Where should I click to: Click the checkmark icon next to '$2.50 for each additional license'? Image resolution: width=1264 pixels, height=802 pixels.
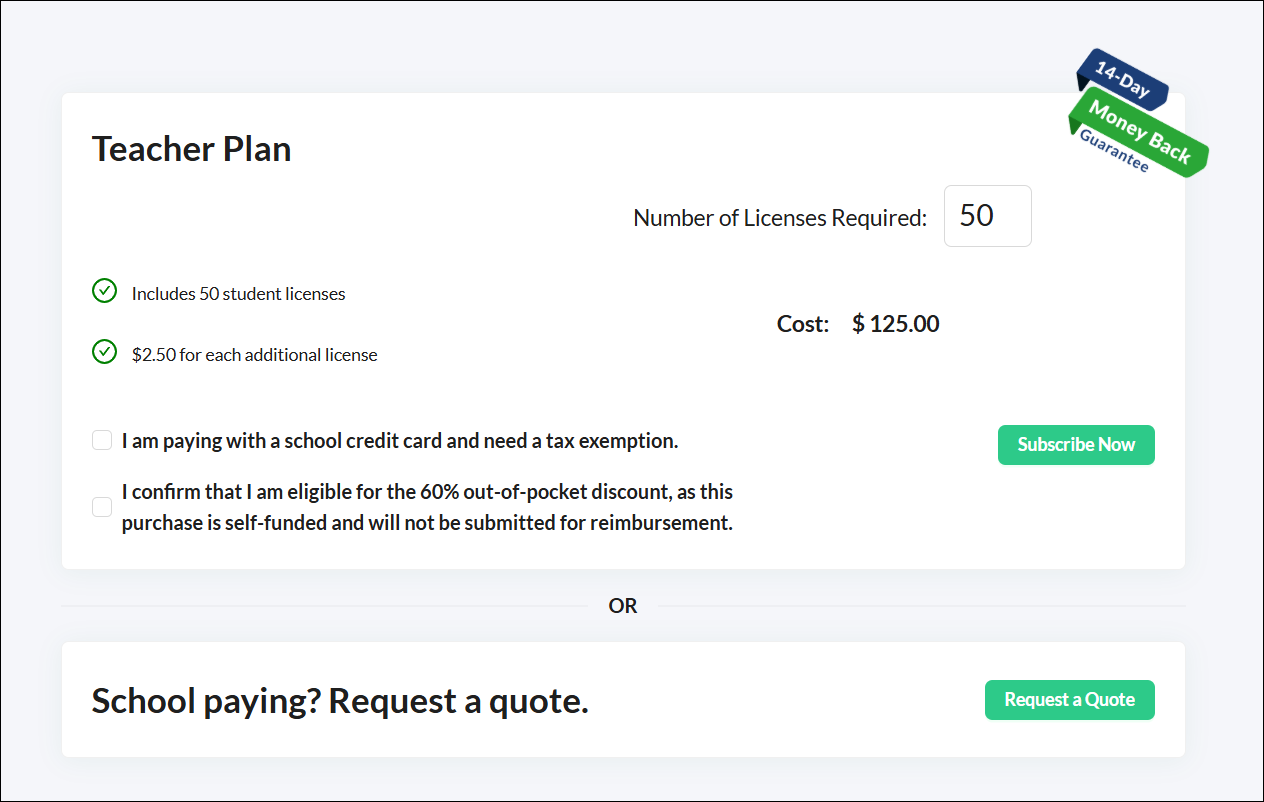coord(104,352)
